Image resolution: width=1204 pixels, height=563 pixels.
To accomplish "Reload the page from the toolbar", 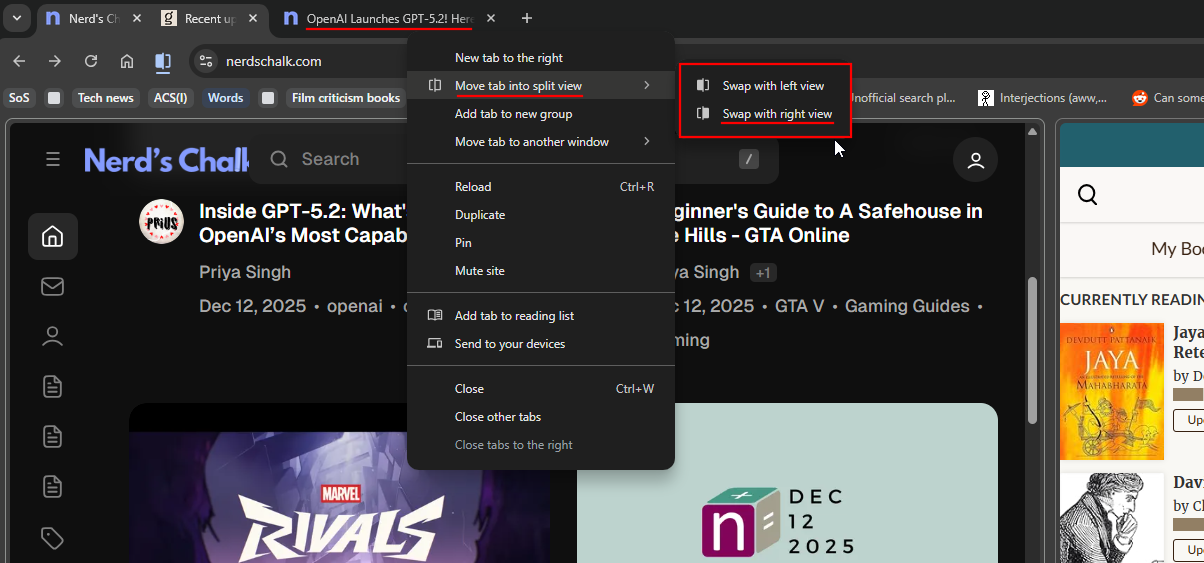I will (91, 61).
